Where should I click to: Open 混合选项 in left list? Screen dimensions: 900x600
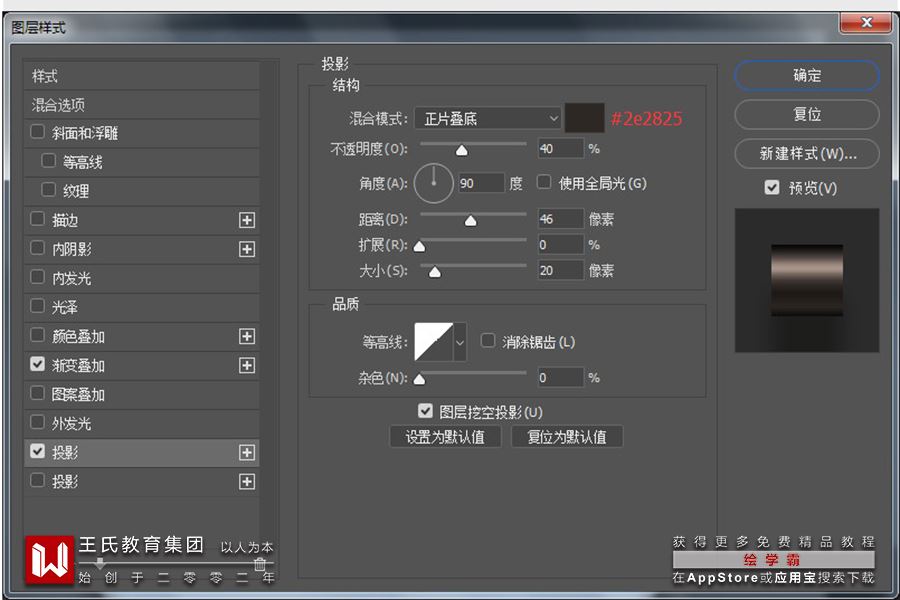(x=141, y=105)
